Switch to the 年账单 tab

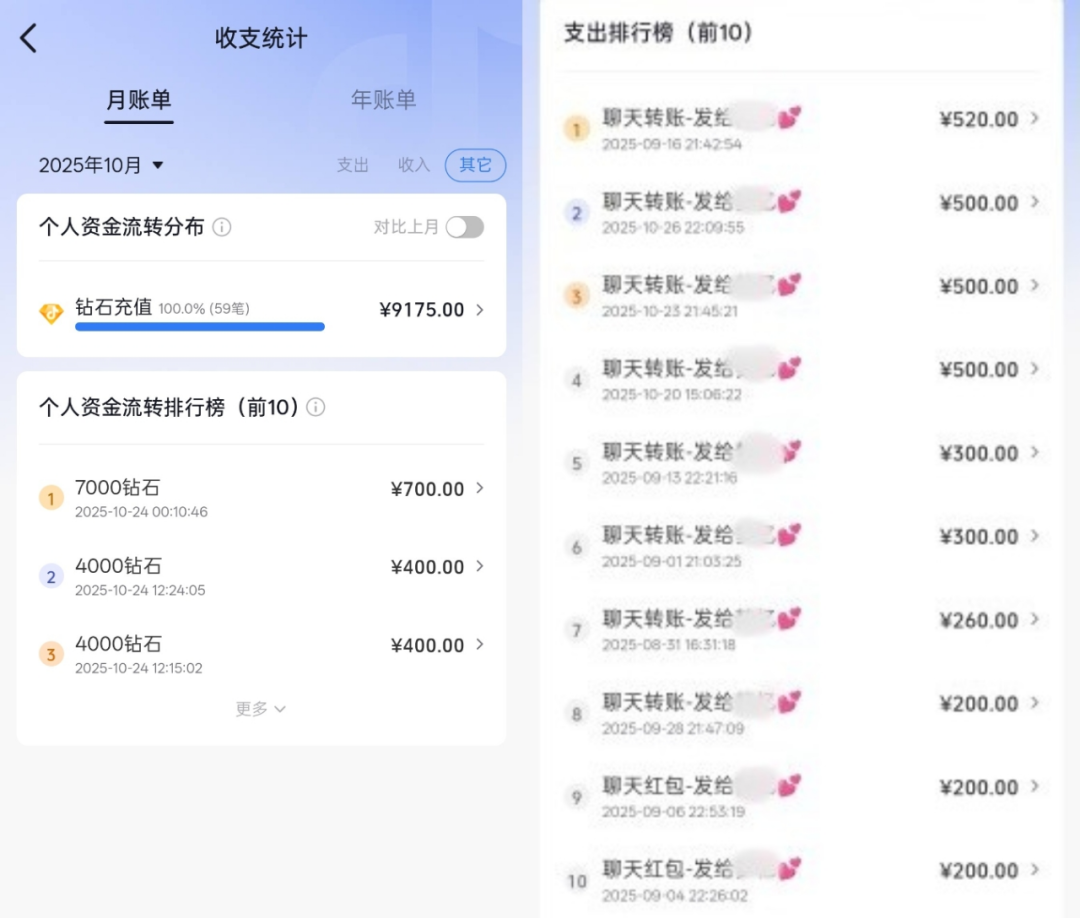click(x=383, y=100)
